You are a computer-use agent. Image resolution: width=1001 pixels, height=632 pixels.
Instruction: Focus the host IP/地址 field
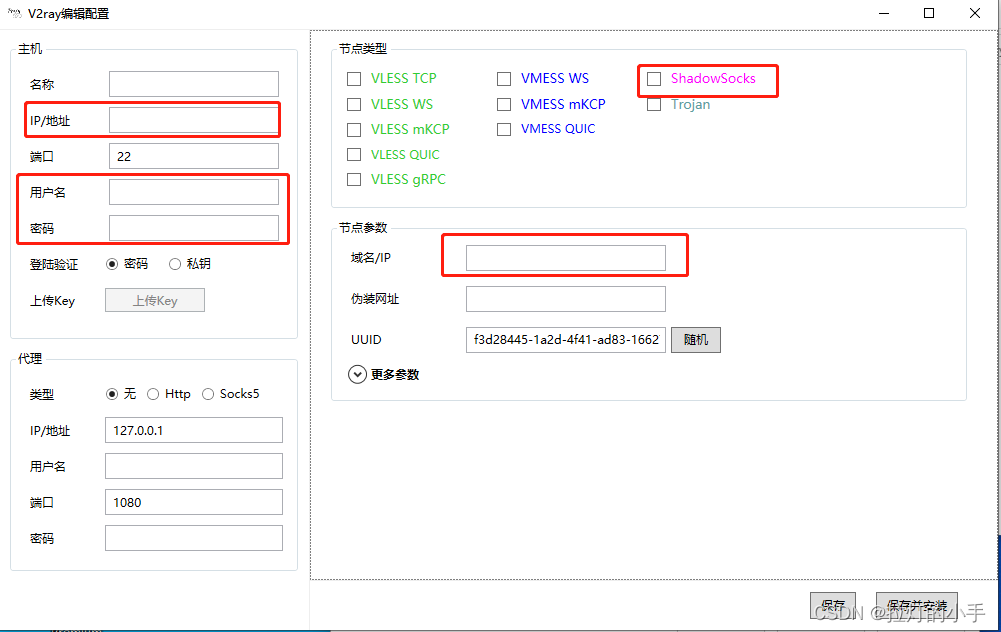pos(194,120)
